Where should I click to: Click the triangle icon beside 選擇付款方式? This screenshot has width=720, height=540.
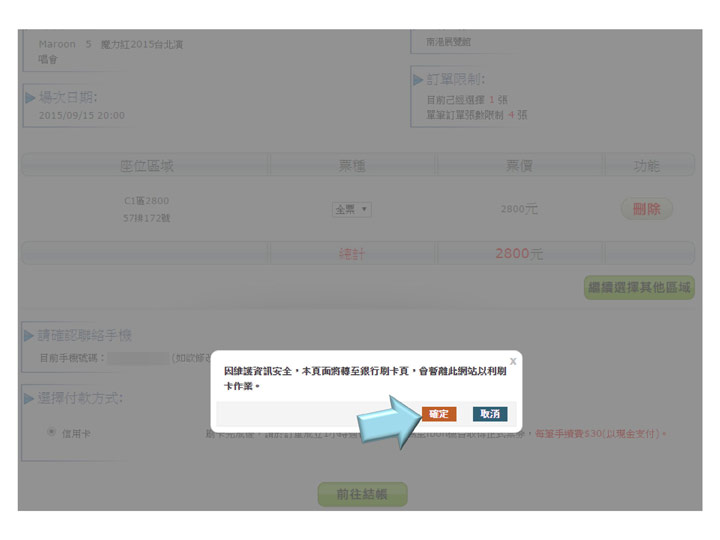[x=30, y=399]
